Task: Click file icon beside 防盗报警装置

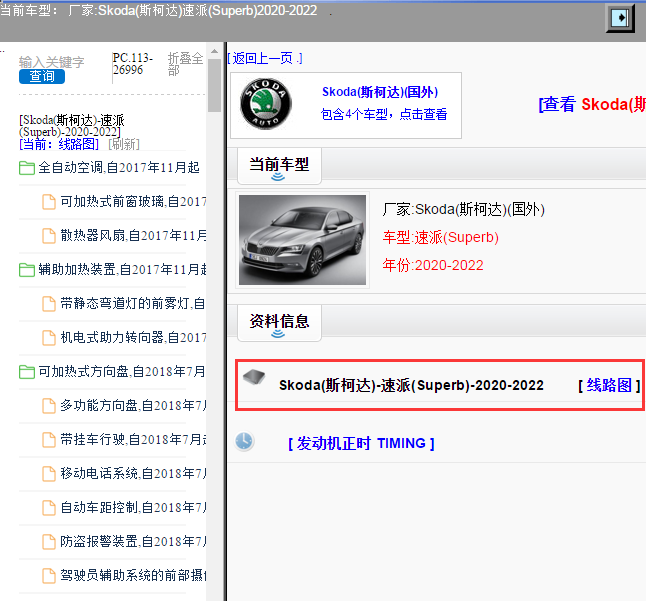Action: [49, 542]
